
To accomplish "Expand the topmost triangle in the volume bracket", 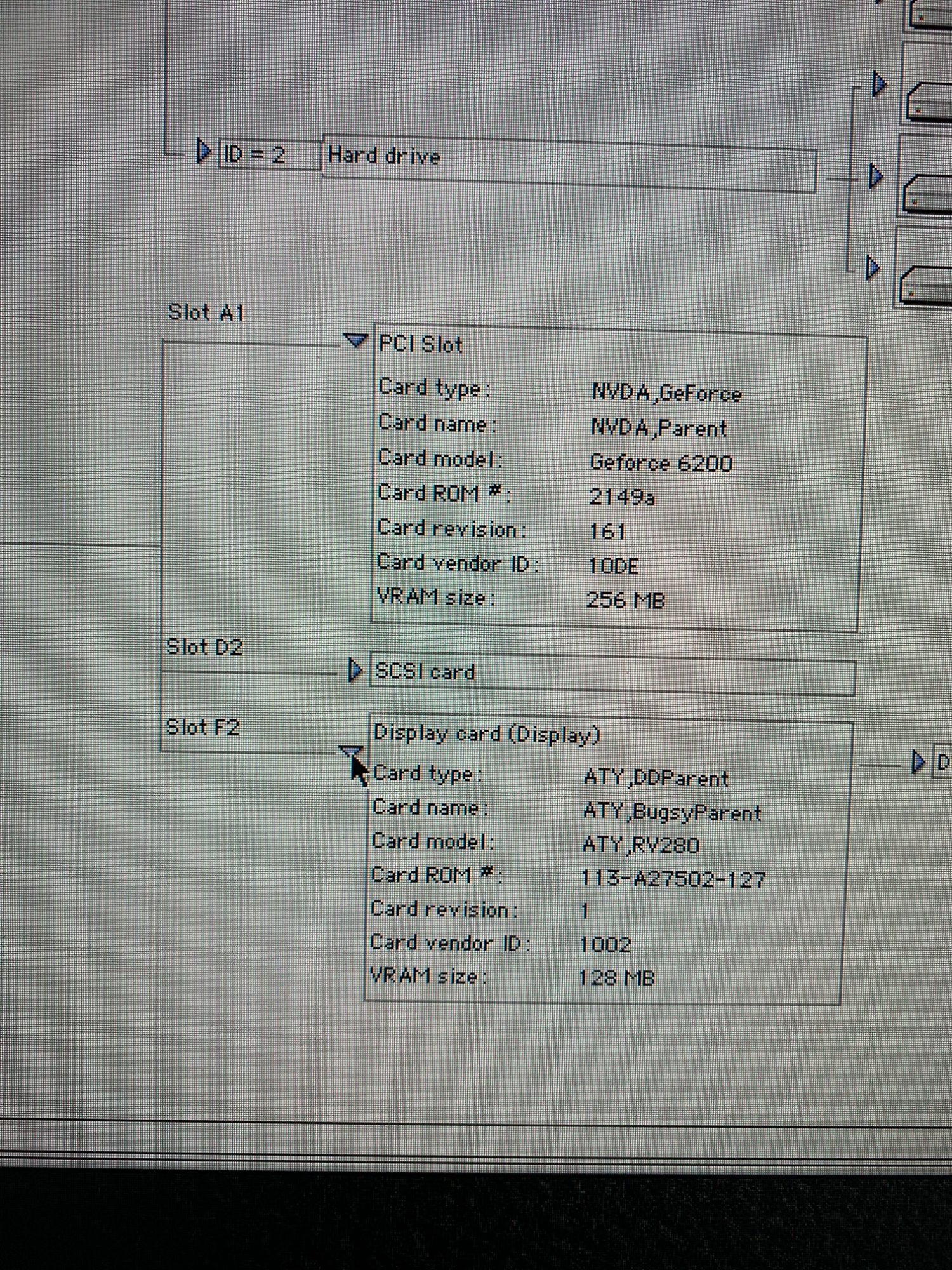I will (x=879, y=84).
